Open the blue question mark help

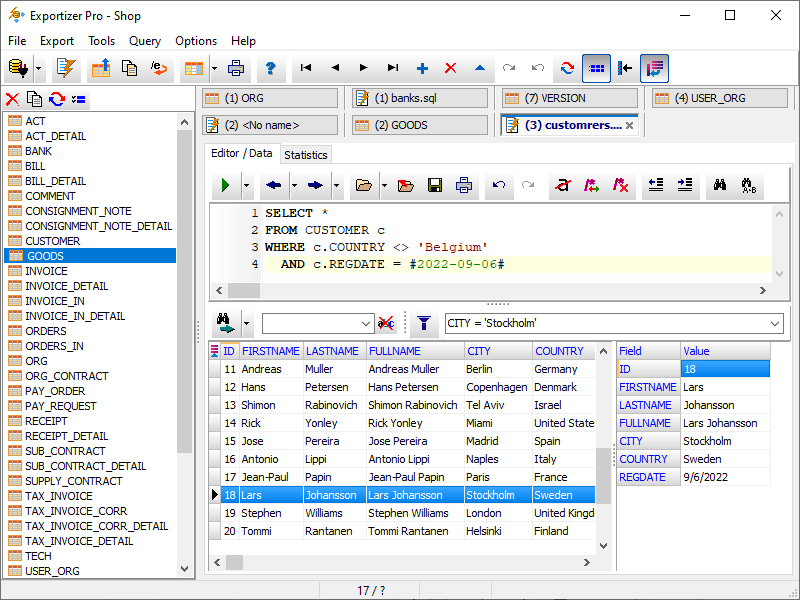pos(270,68)
